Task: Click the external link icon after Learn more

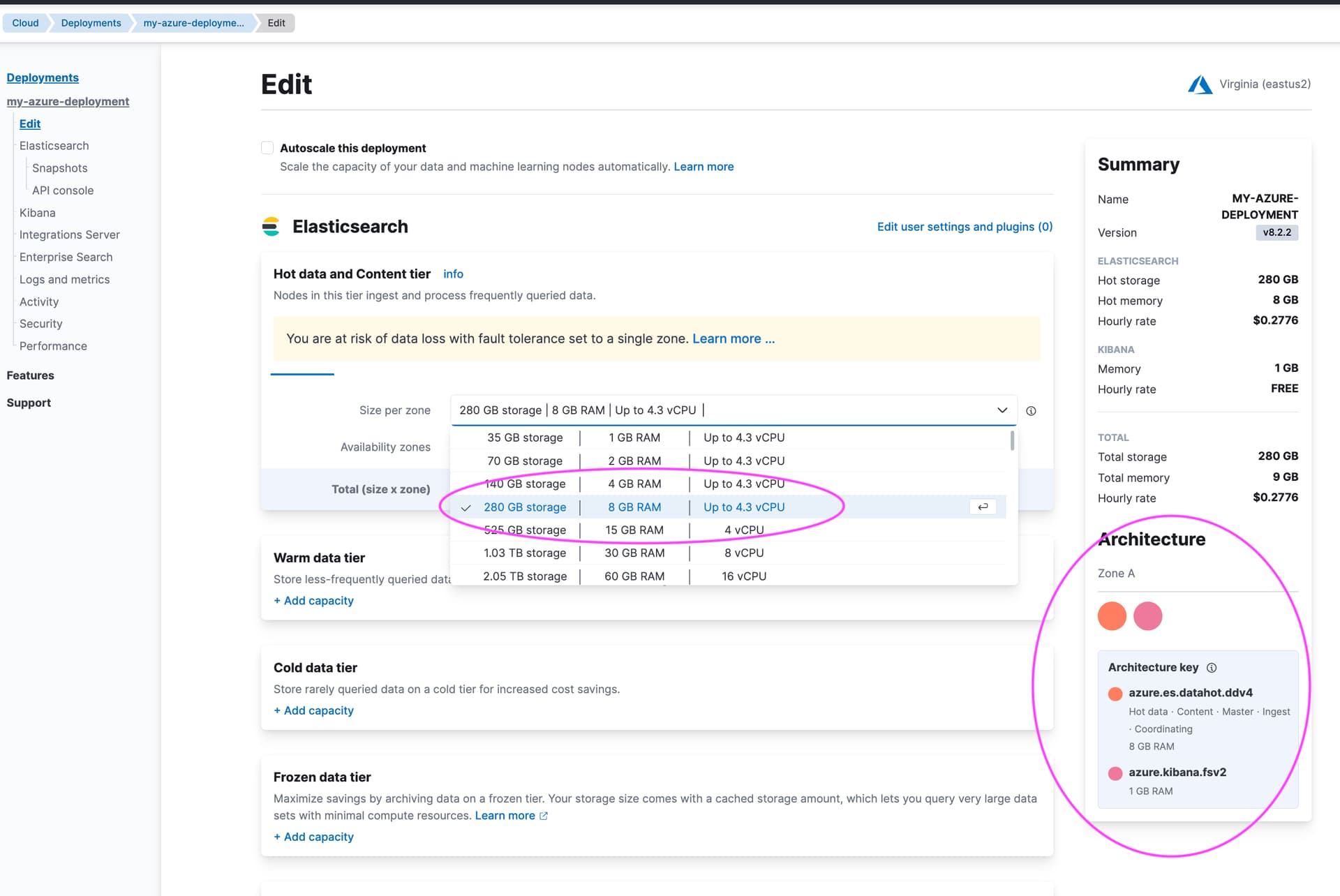Action: point(544,816)
